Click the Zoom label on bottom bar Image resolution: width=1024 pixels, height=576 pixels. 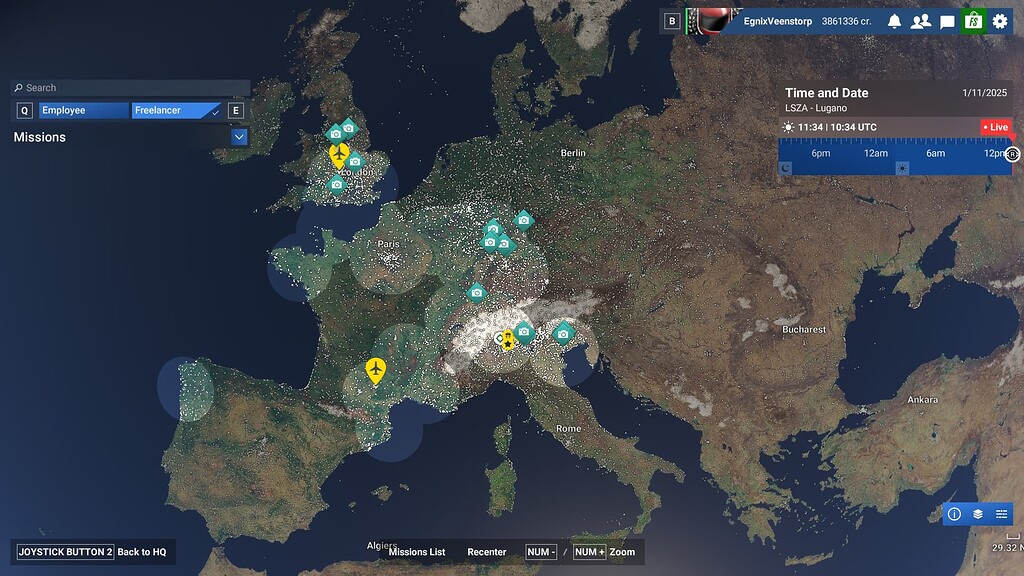pos(622,552)
